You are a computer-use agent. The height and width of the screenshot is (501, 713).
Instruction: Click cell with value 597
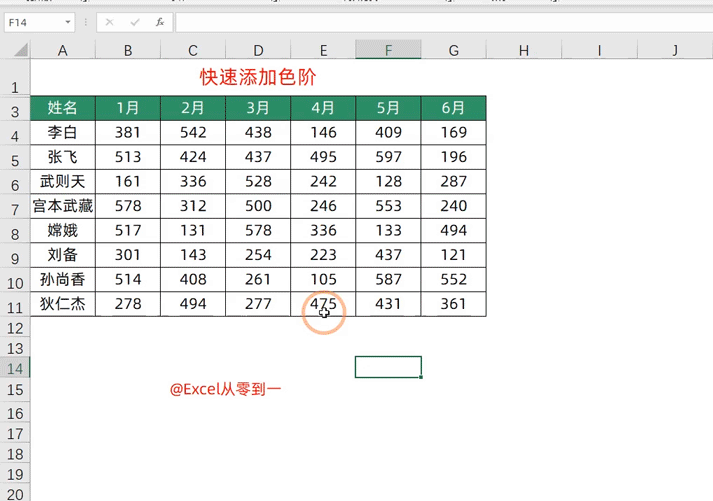click(x=388, y=157)
